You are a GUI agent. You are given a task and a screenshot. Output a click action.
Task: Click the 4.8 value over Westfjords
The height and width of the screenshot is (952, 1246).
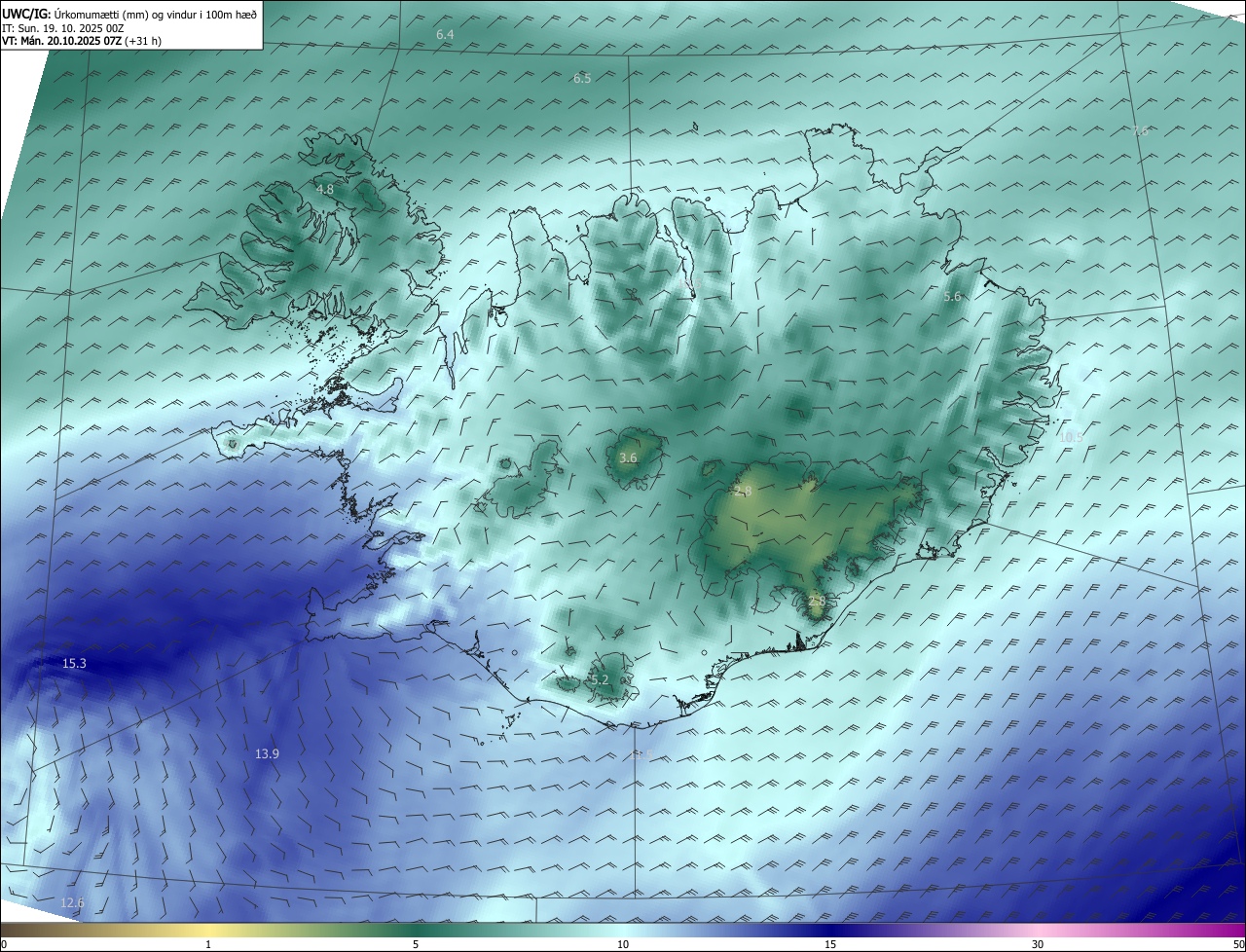pos(324,189)
